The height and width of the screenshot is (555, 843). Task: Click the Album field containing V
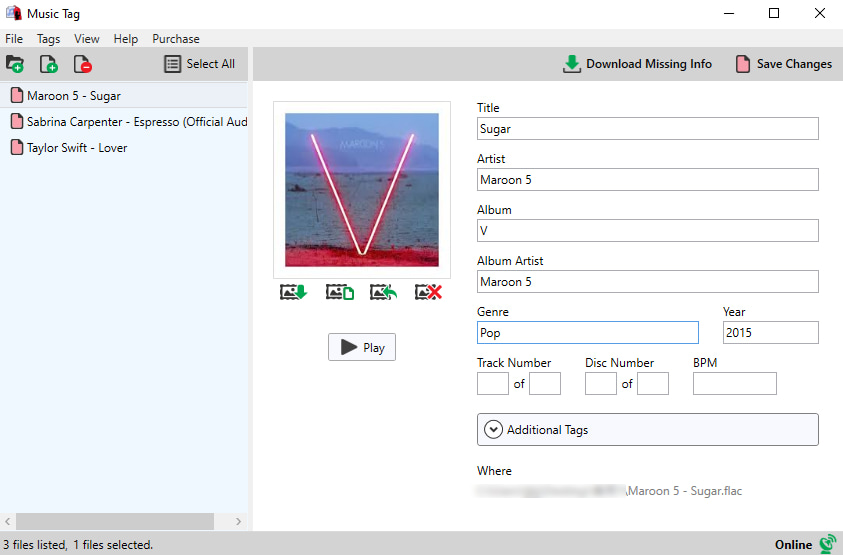coord(648,231)
